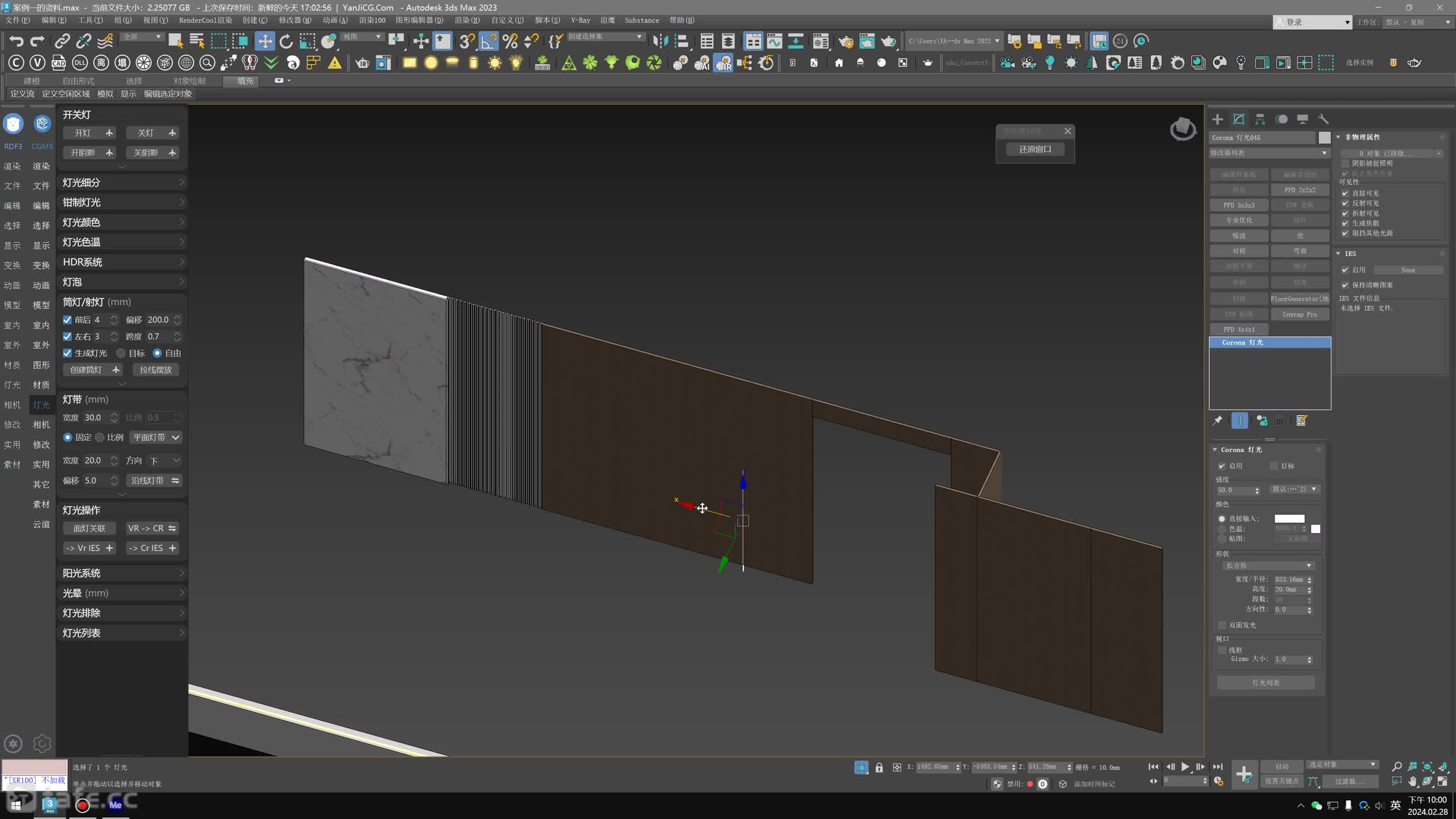The height and width of the screenshot is (819, 1456).
Task: Go to the animation start frame
Action: pos(1153,767)
